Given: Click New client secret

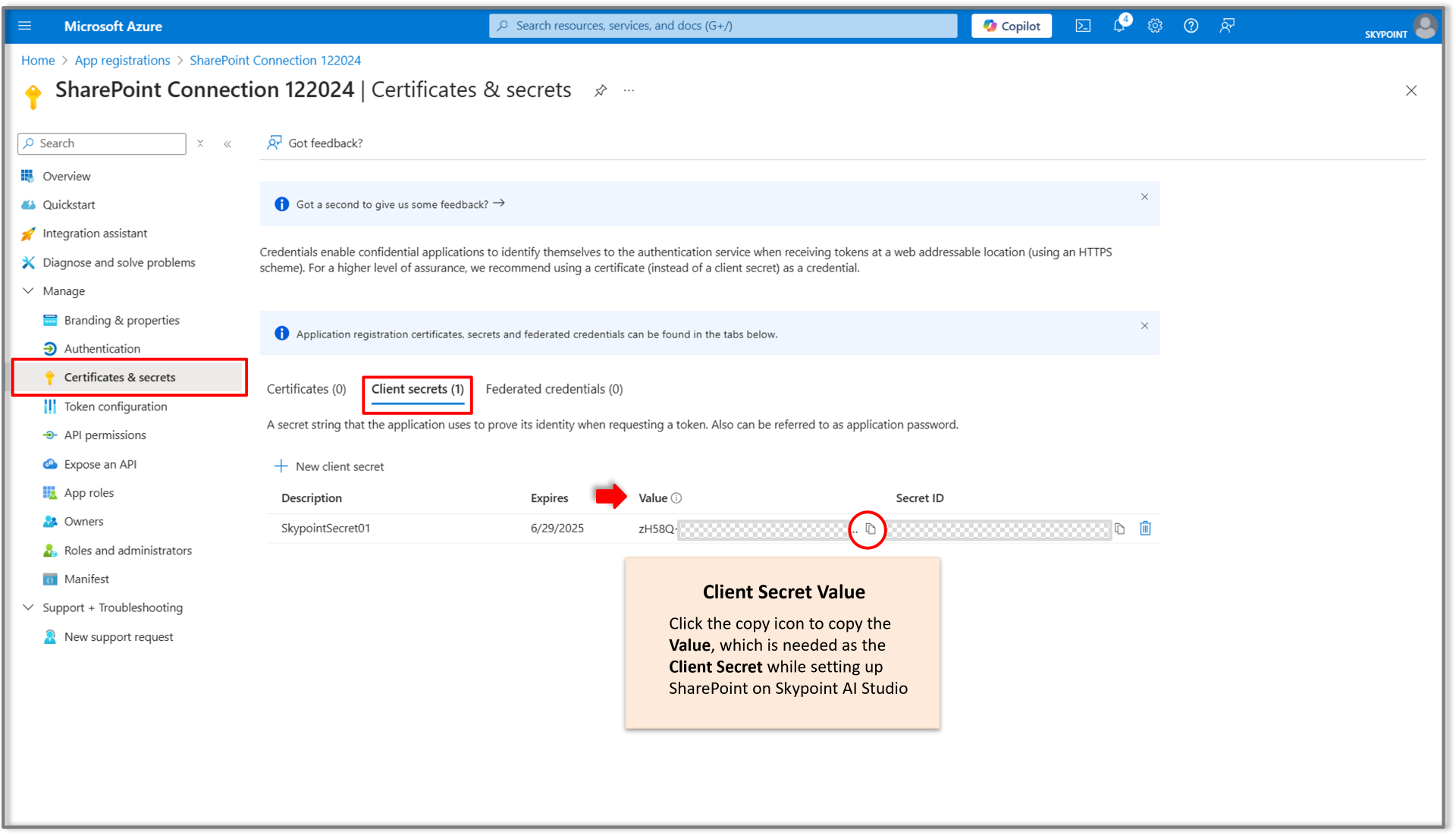Looking at the screenshot, I should pyautogui.click(x=329, y=466).
